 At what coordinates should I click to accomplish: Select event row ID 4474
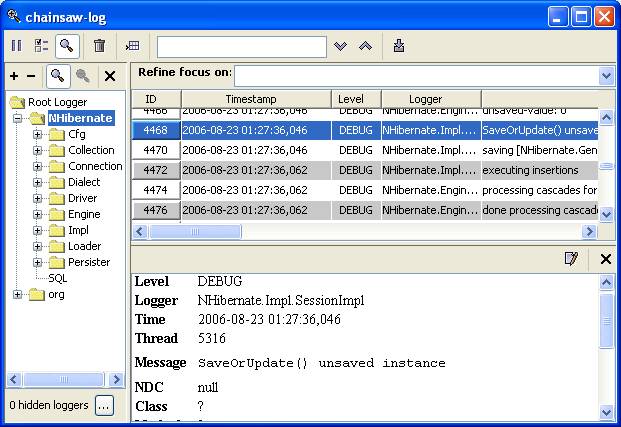[365, 190]
